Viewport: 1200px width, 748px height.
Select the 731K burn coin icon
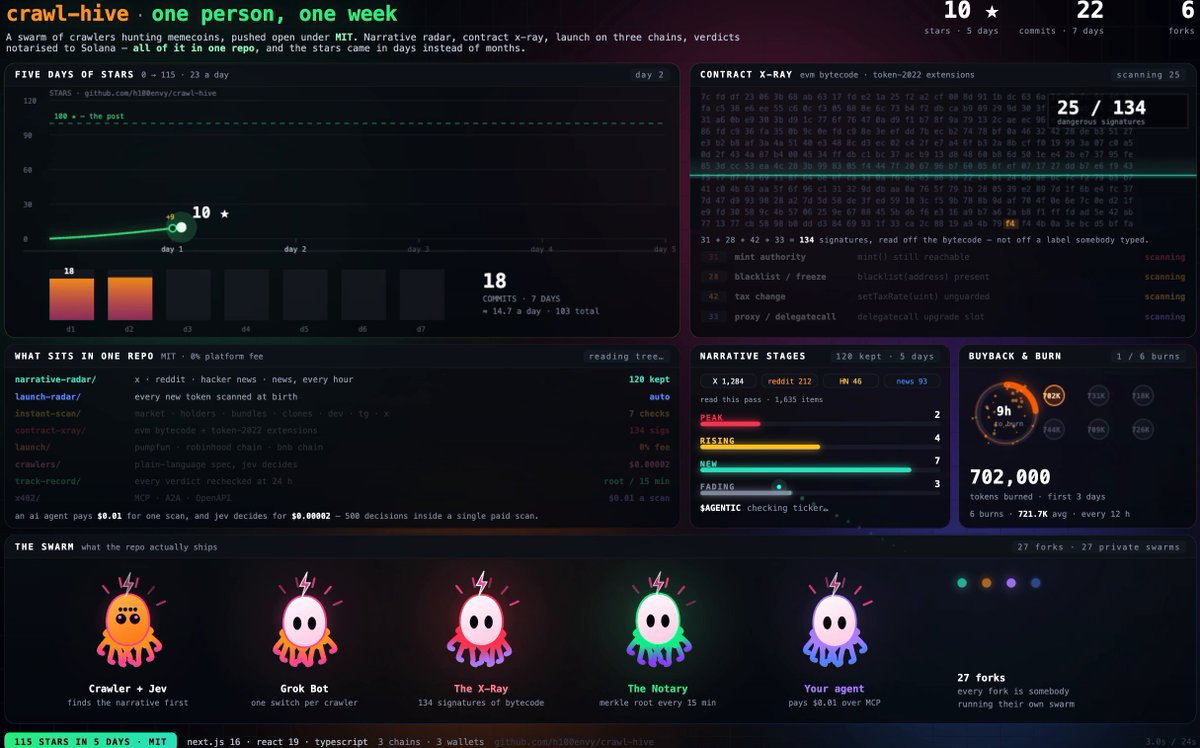(x=1097, y=396)
